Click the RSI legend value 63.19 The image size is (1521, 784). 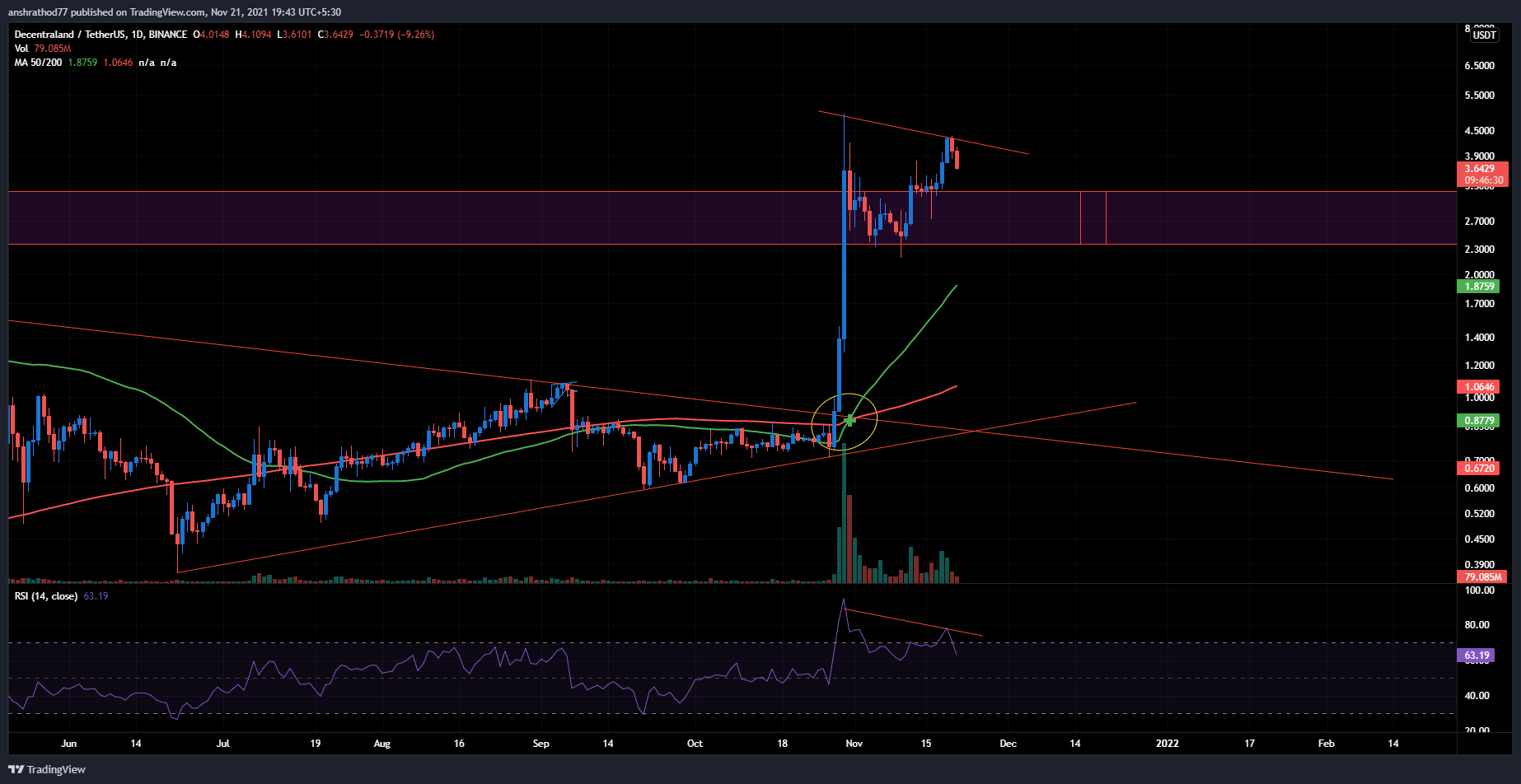[96, 596]
